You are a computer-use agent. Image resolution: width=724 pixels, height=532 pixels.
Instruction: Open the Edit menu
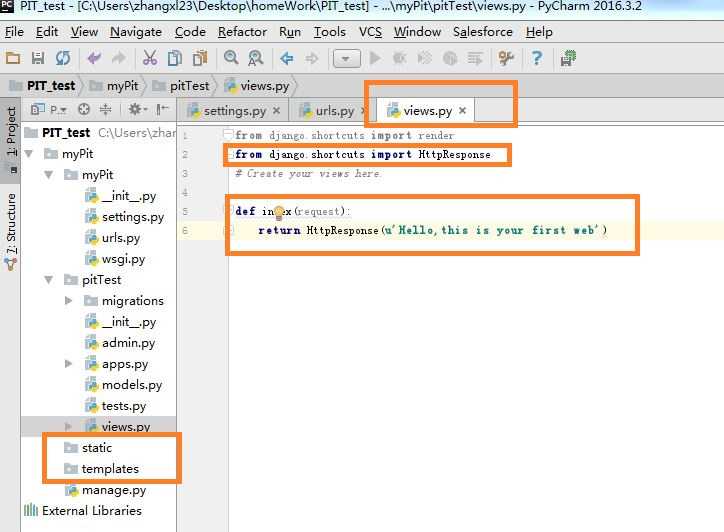click(47, 32)
